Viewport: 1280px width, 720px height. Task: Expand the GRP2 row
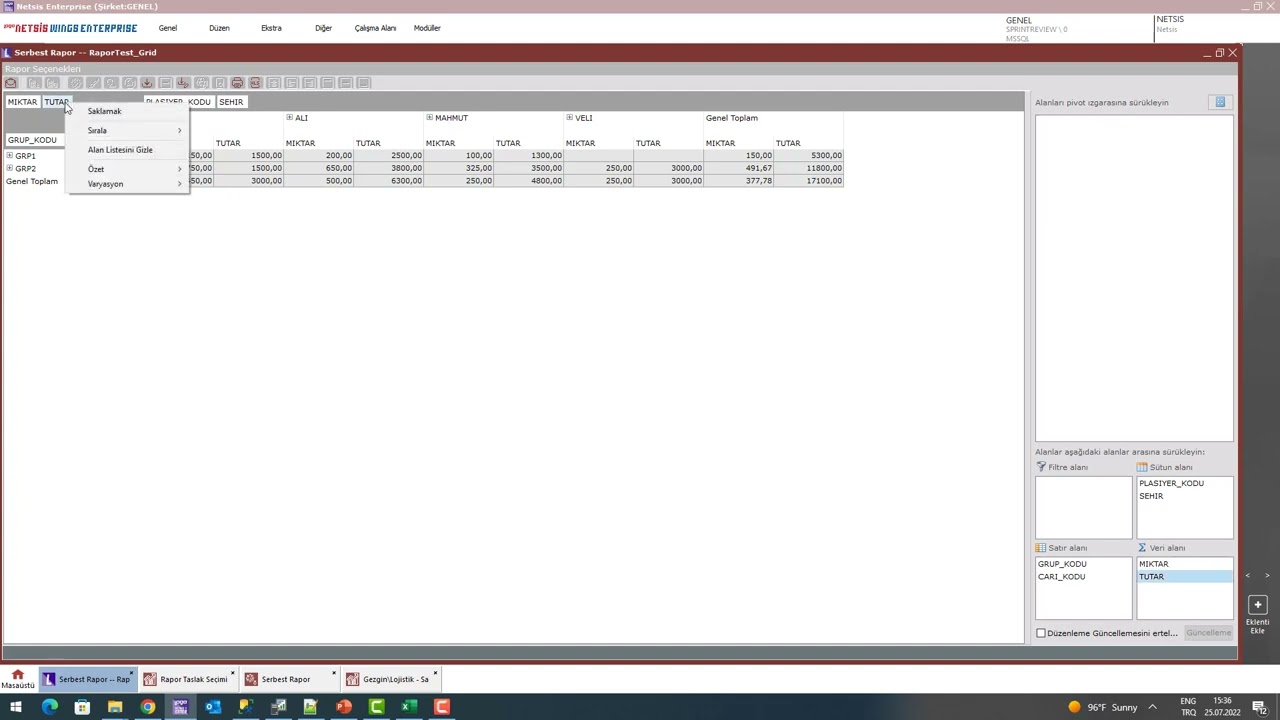tap(10, 168)
